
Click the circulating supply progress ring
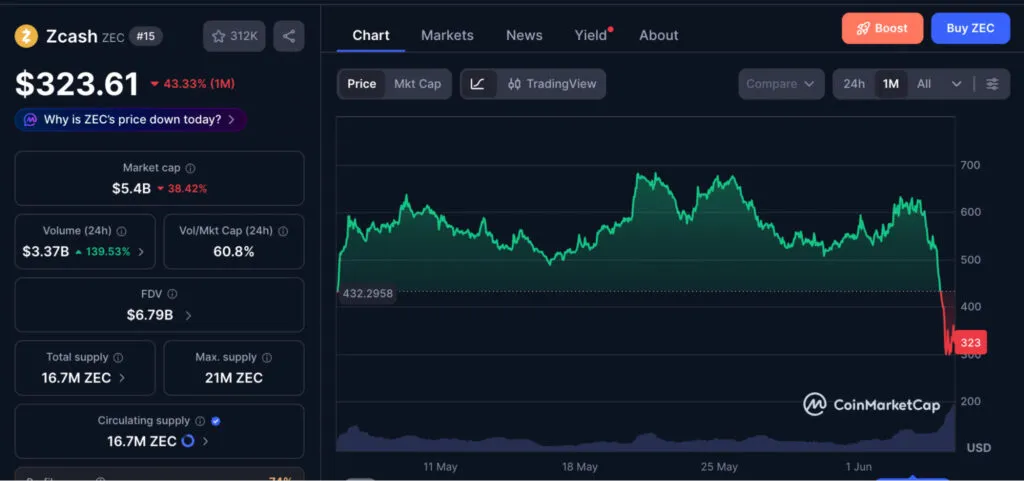[x=187, y=441]
